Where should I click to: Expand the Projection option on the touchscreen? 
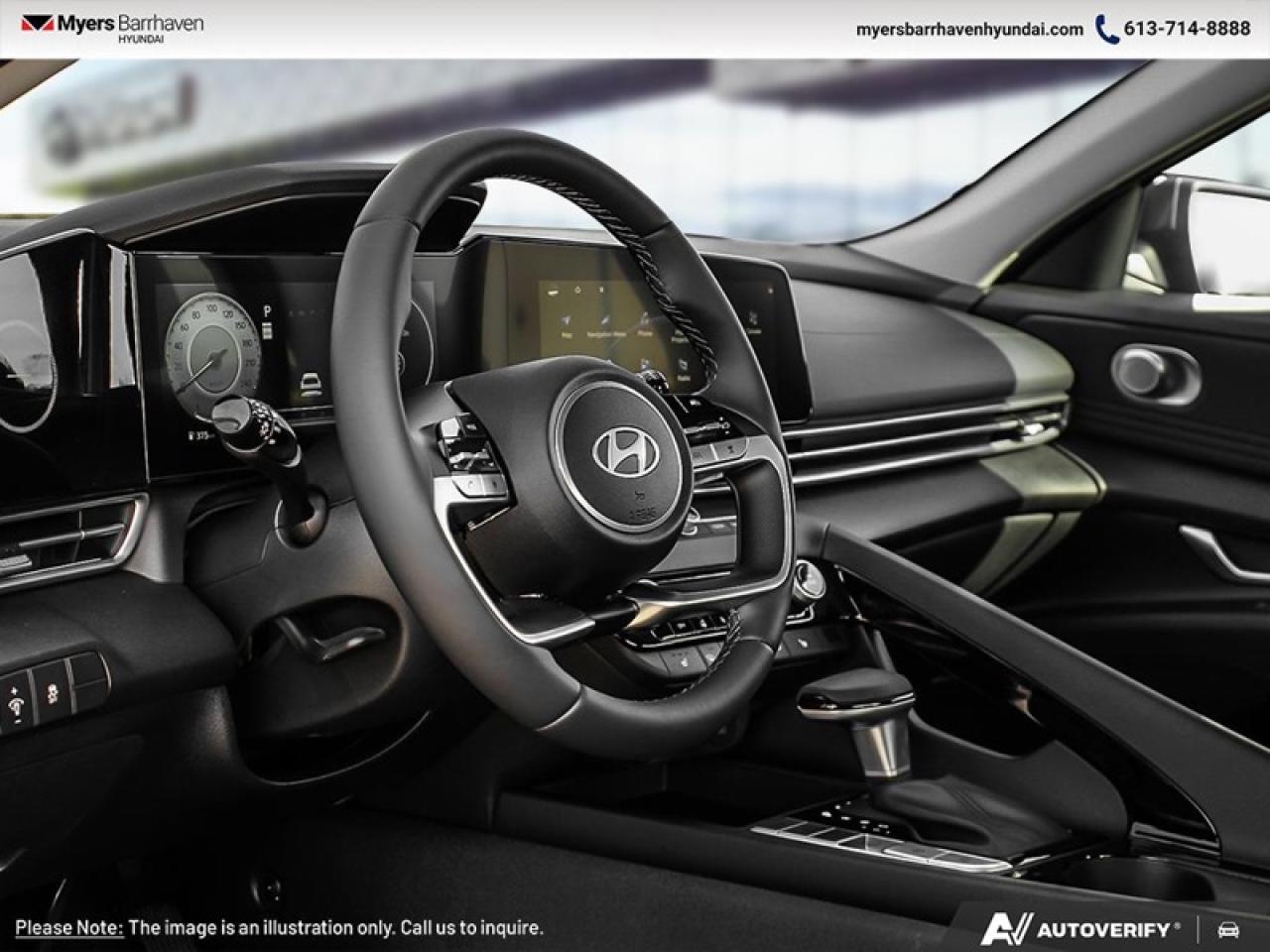pos(681,338)
